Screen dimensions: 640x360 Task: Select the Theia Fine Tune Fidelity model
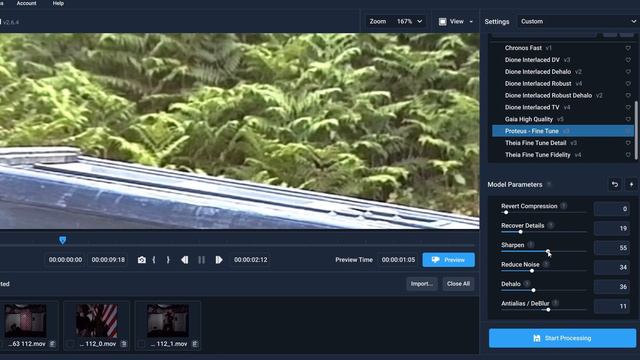[x=562, y=155]
